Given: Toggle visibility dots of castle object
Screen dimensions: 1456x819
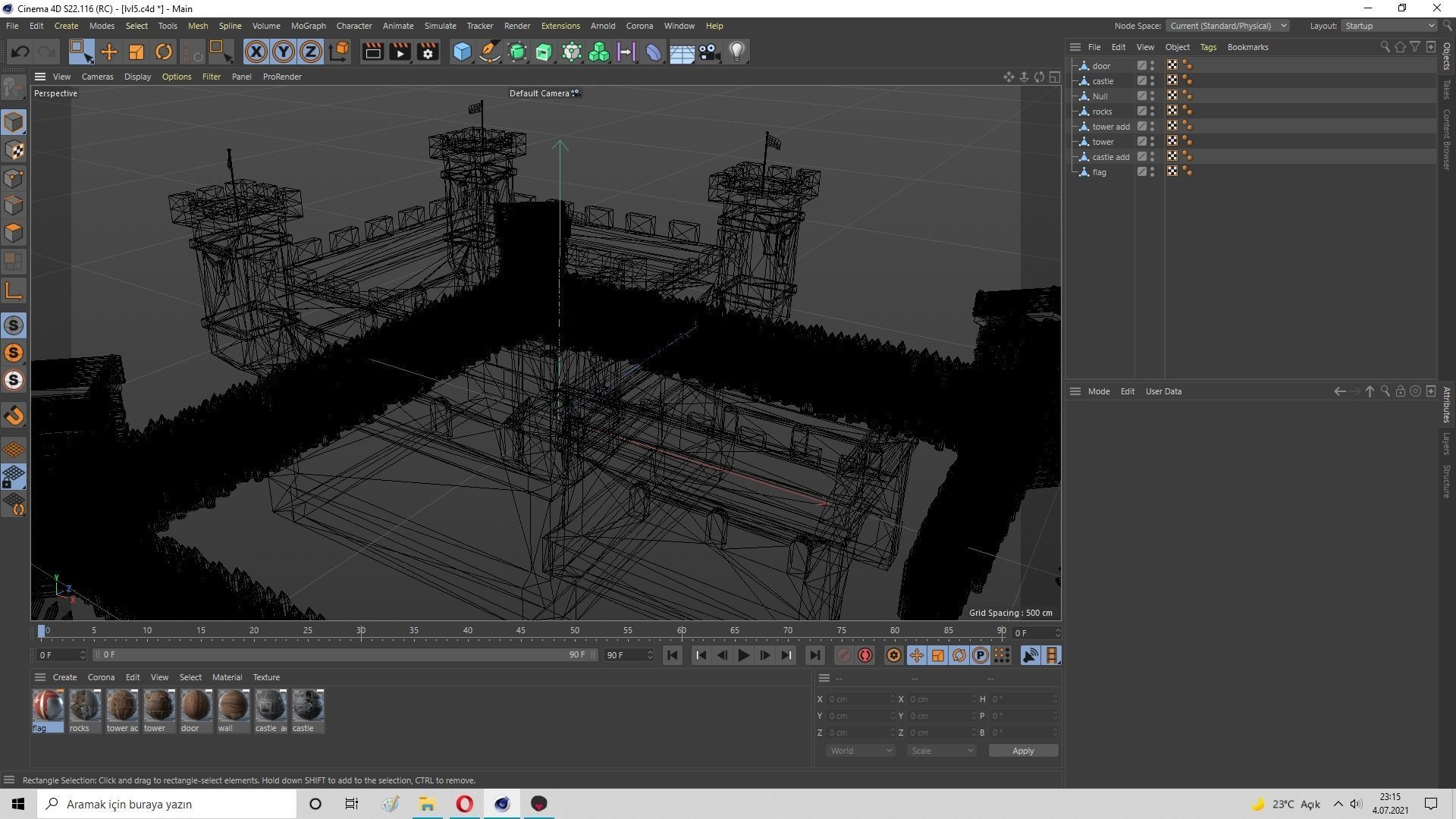Looking at the screenshot, I should pos(1153,81).
